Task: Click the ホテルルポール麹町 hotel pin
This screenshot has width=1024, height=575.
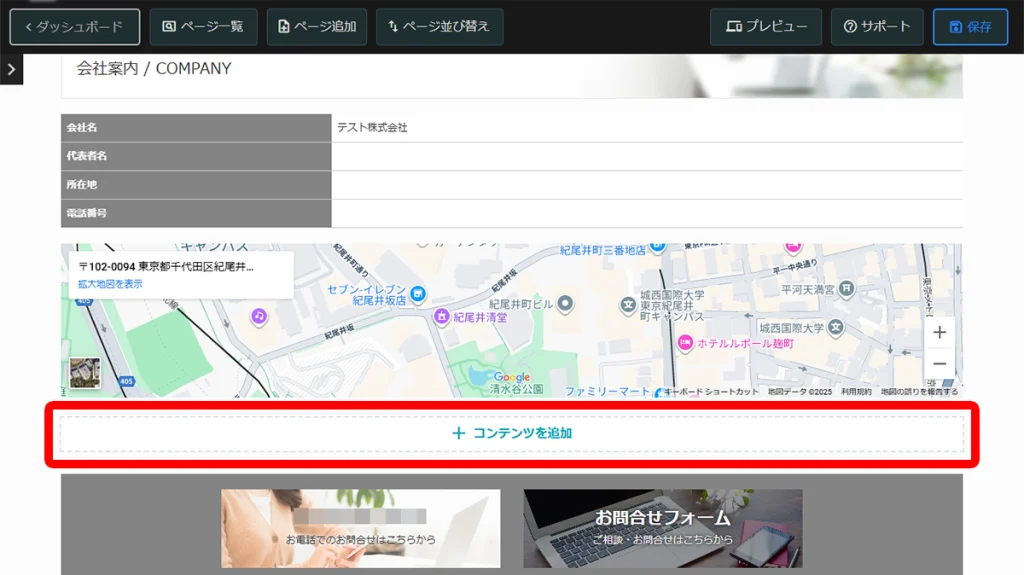Action: (685, 342)
